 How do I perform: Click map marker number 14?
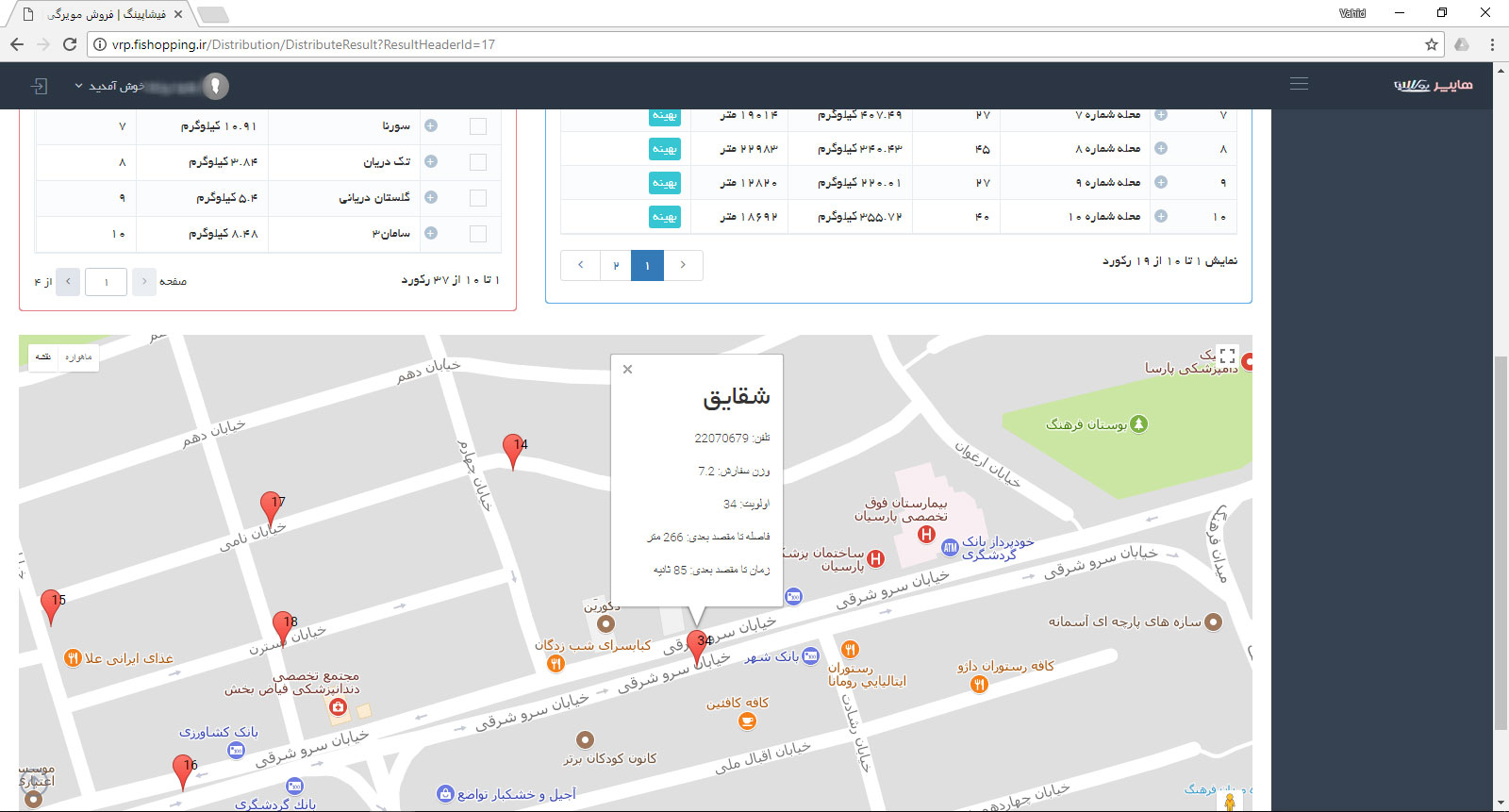[x=513, y=450]
